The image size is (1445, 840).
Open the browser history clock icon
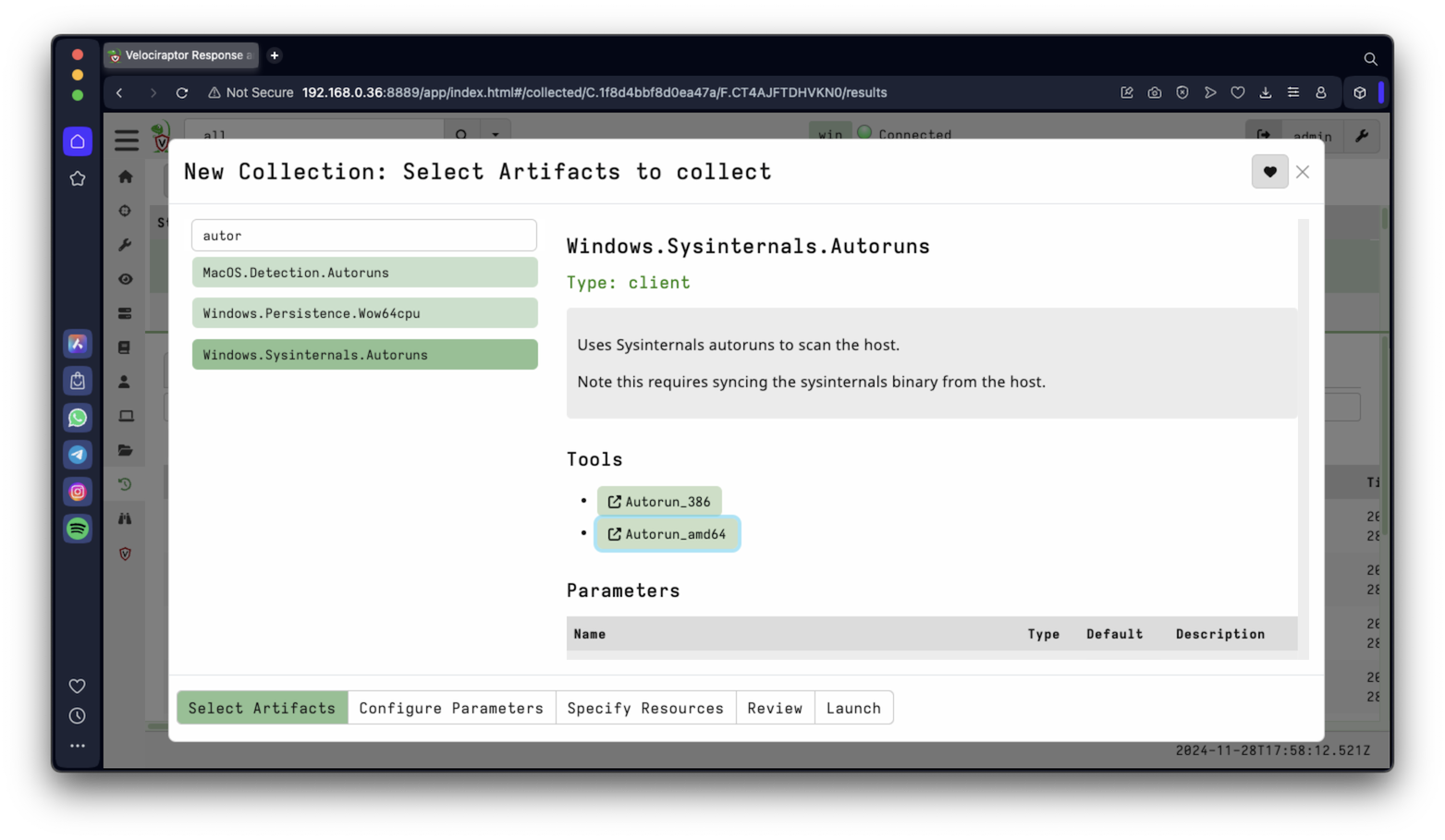click(78, 716)
